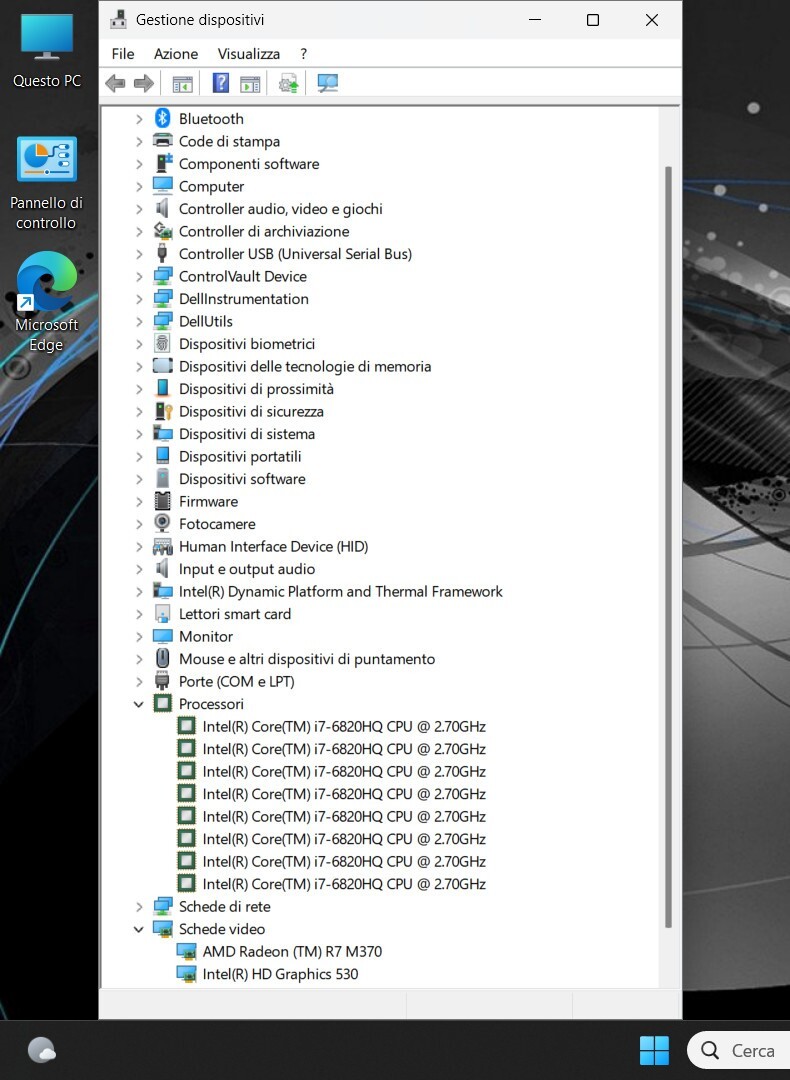Viewport: 790px width, 1080px height.
Task: Click the Device Manager title bar icon
Action: coord(118,19)
